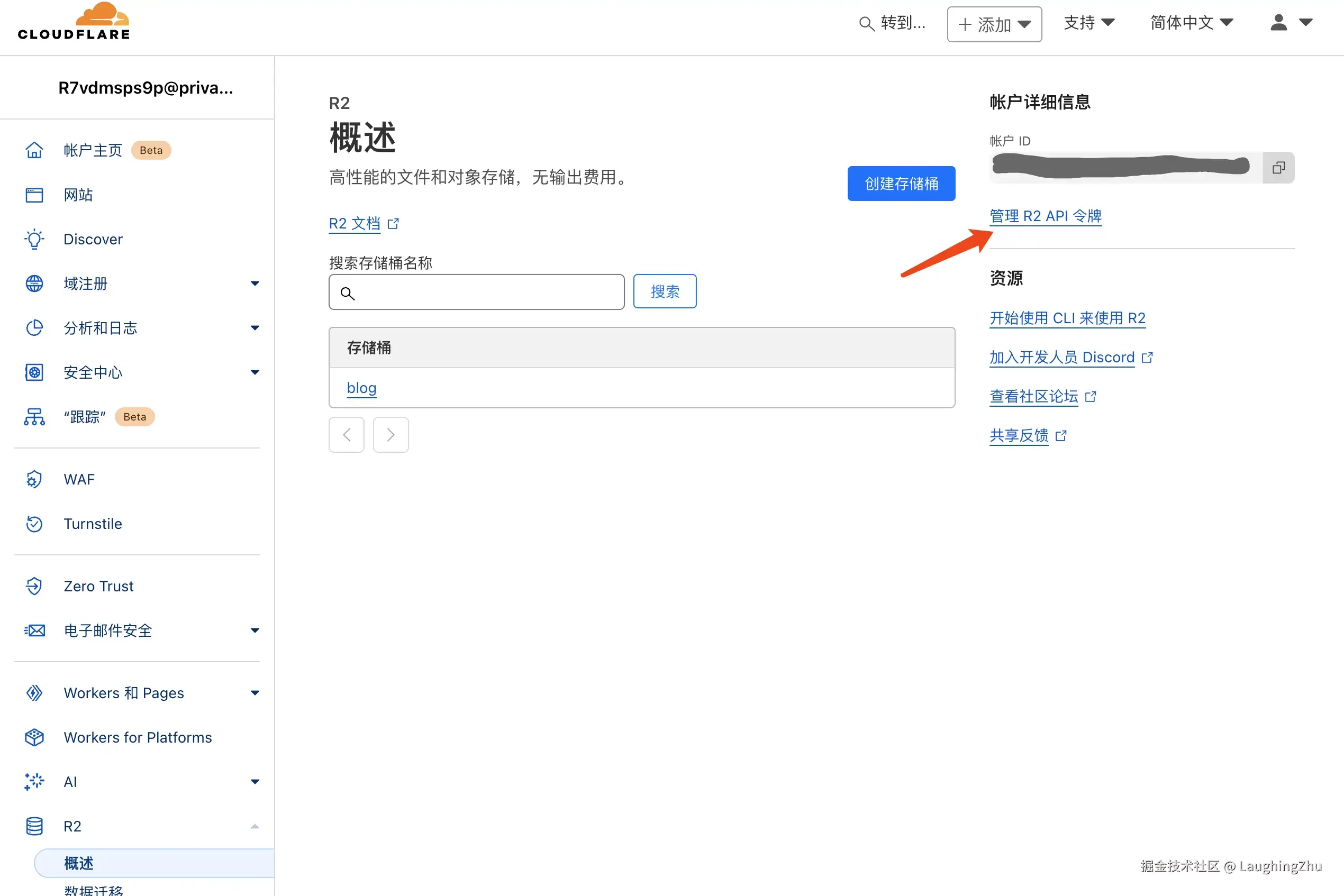Click the Zero Trust shield arrow icon

tap(34, 586)
